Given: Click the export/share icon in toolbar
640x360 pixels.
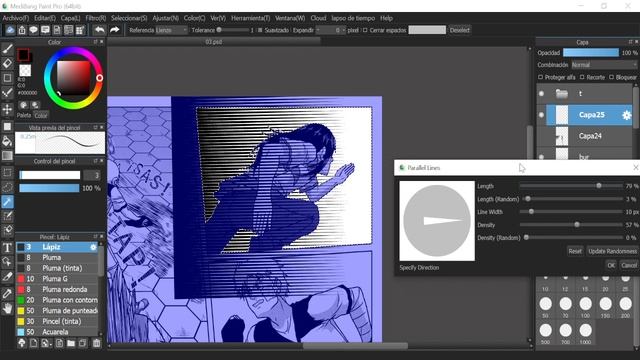Looking at the screenshot, I should (x=22, y=30).
